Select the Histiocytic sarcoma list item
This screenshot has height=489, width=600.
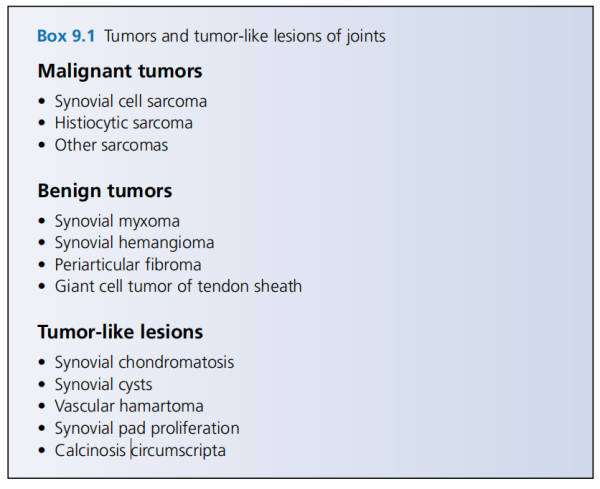point(123,123)
